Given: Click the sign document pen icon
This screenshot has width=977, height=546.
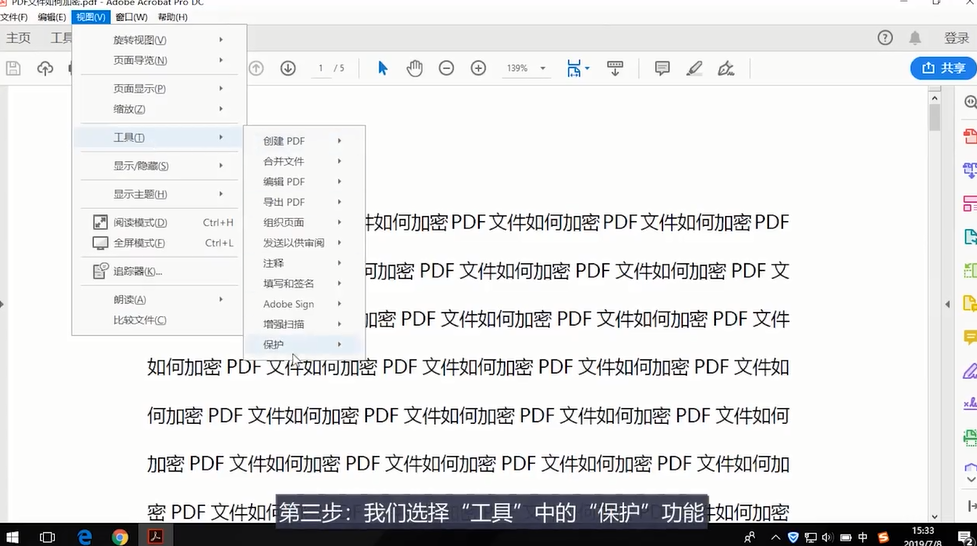Looking at the screenshot, I should tap(726, 68).
